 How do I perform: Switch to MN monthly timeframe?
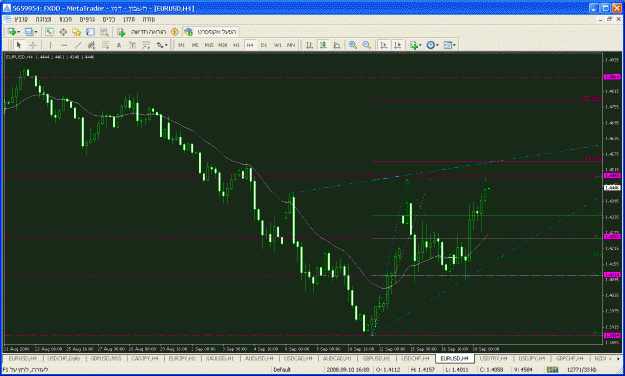click(x=291, y=45)
